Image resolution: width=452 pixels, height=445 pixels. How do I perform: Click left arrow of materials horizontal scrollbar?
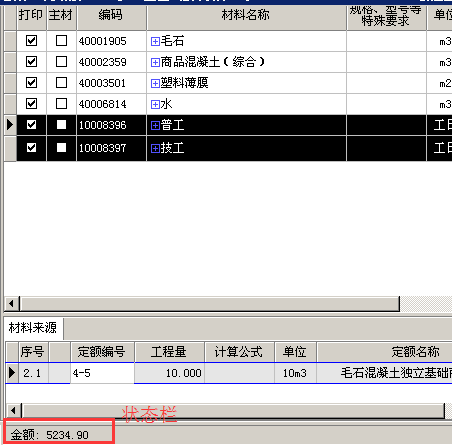[x=12, y=304]
